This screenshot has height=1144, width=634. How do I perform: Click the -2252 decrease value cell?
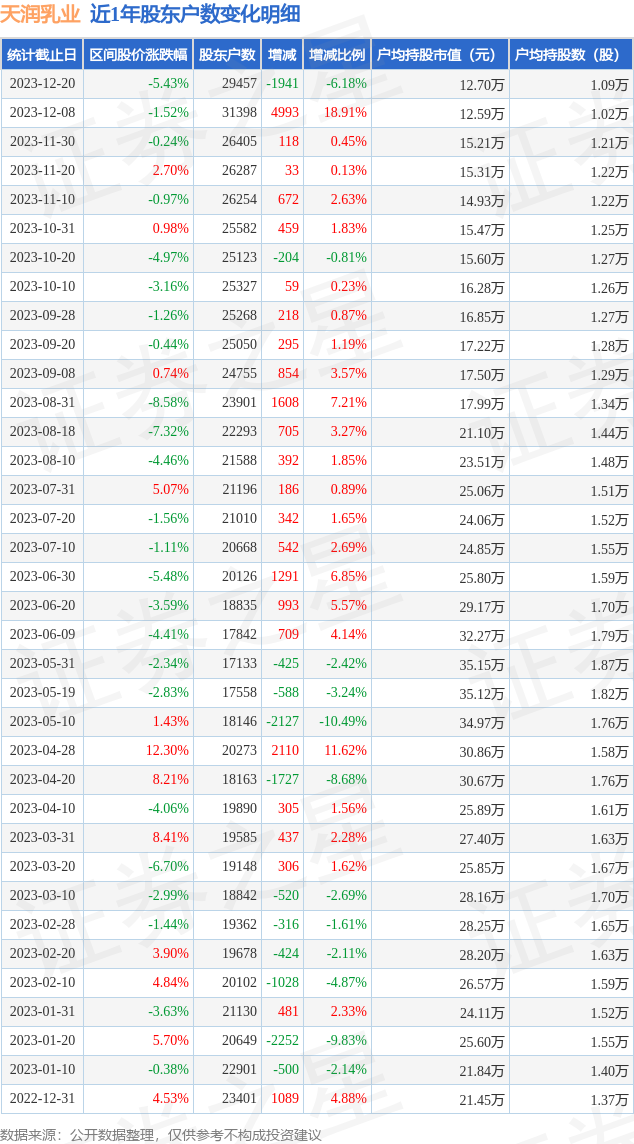(282, 1041)
